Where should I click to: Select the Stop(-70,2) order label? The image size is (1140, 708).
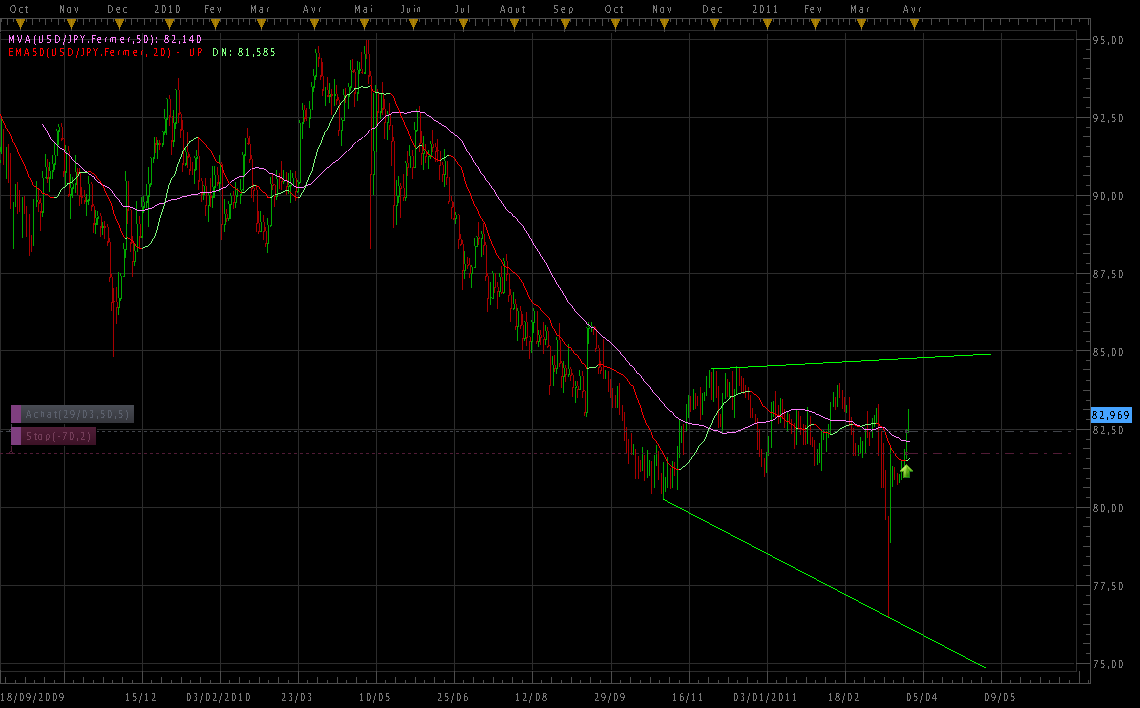[59, 436]
